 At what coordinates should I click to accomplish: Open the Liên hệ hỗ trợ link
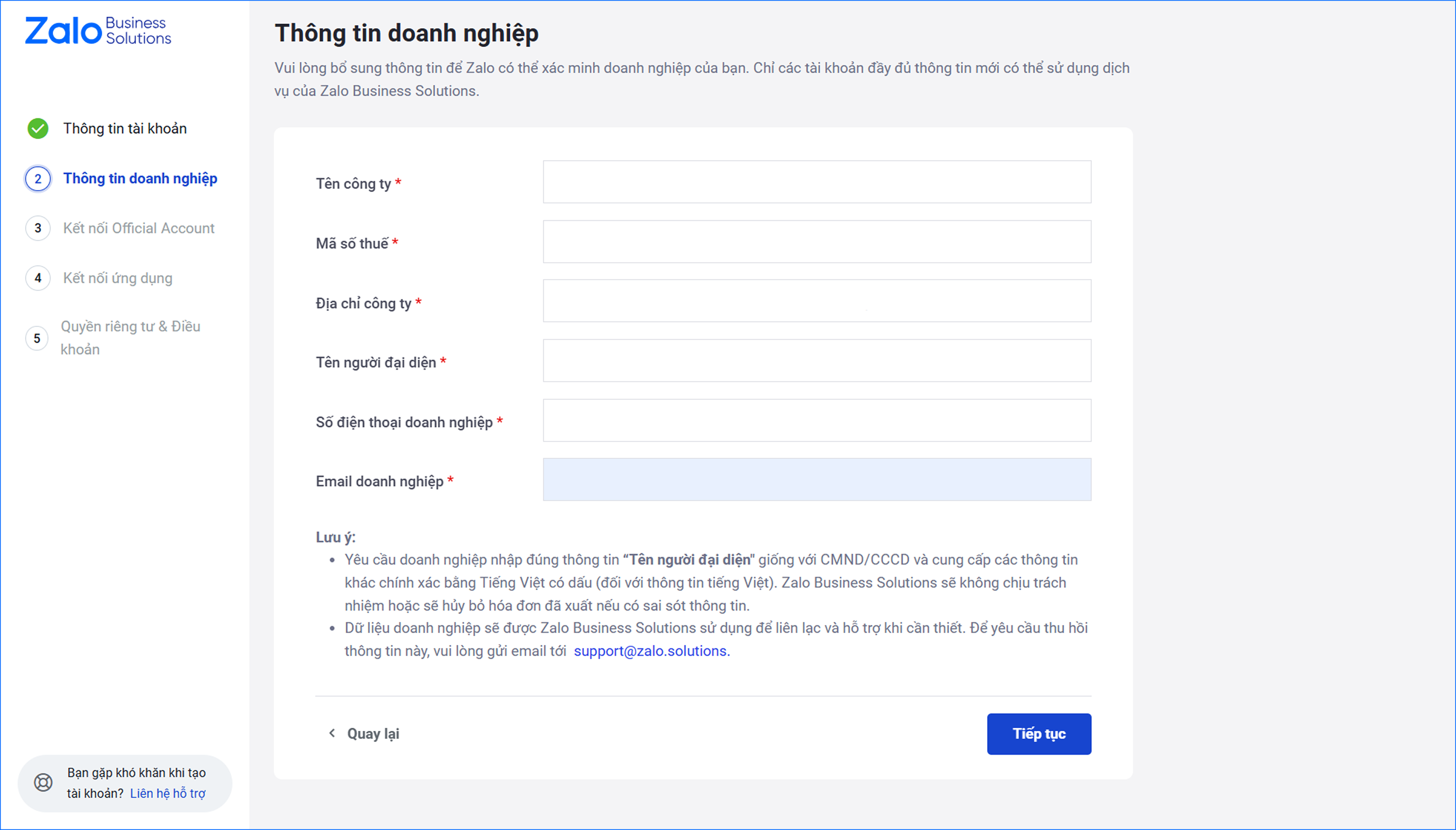(168, 794)
